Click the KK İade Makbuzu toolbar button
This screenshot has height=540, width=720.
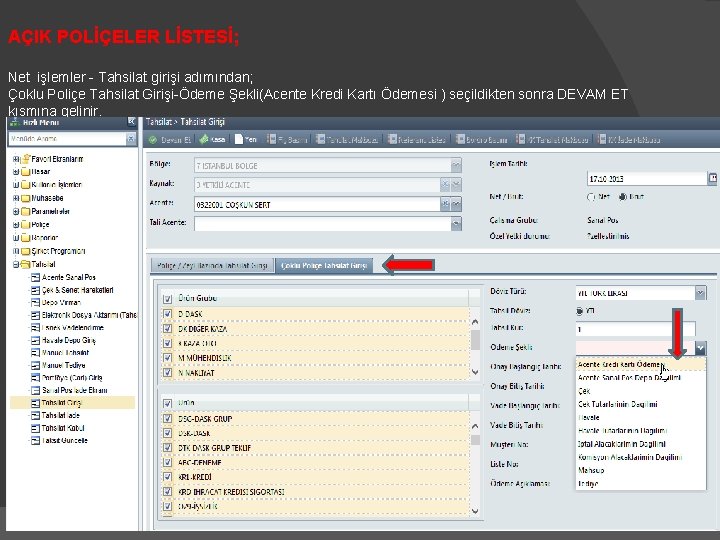tap(629, 140)
